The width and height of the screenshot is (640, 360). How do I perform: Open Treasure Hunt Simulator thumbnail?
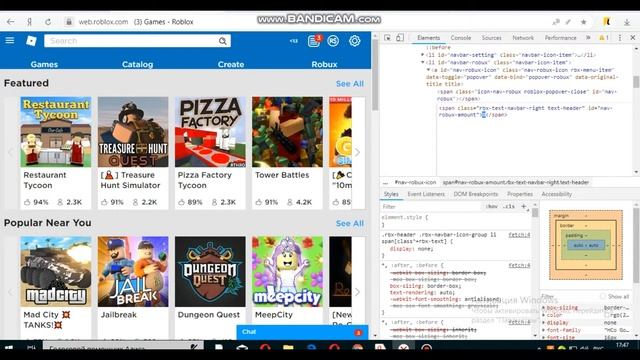point(133,132)
